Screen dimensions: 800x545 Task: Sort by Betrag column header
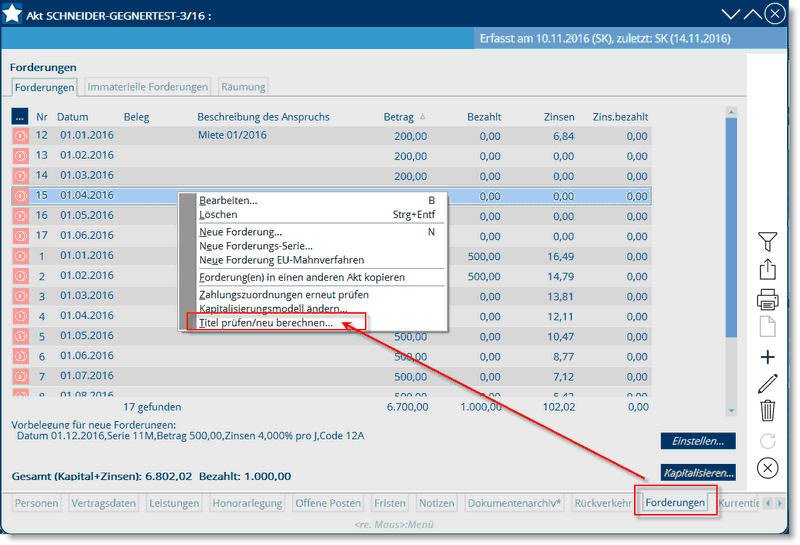pos(398,117)
